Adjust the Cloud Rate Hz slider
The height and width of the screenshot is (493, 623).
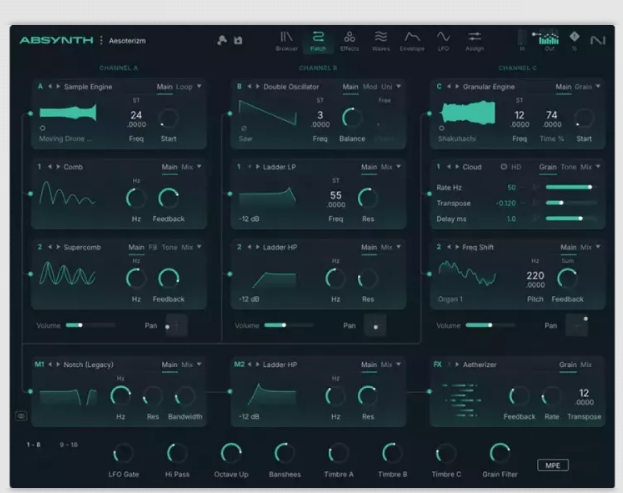pos(571,187)
